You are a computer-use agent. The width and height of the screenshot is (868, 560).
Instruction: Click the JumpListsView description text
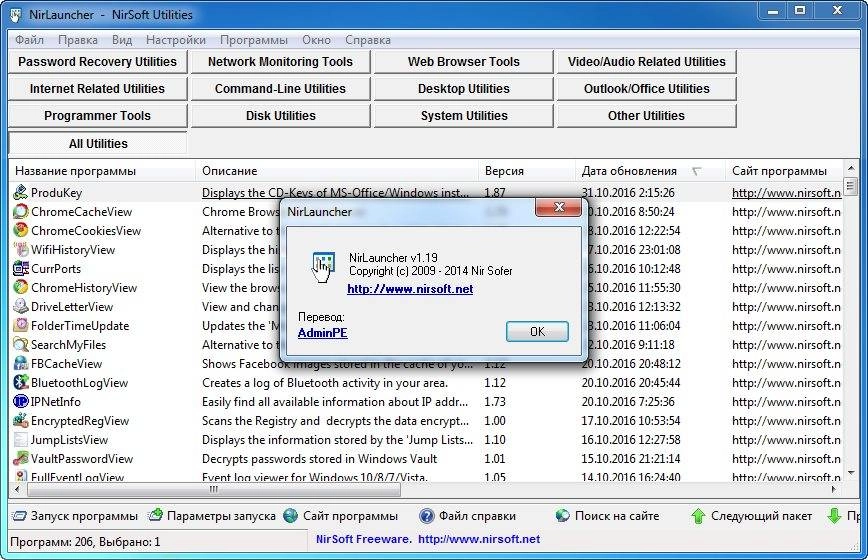coord(337,440)
